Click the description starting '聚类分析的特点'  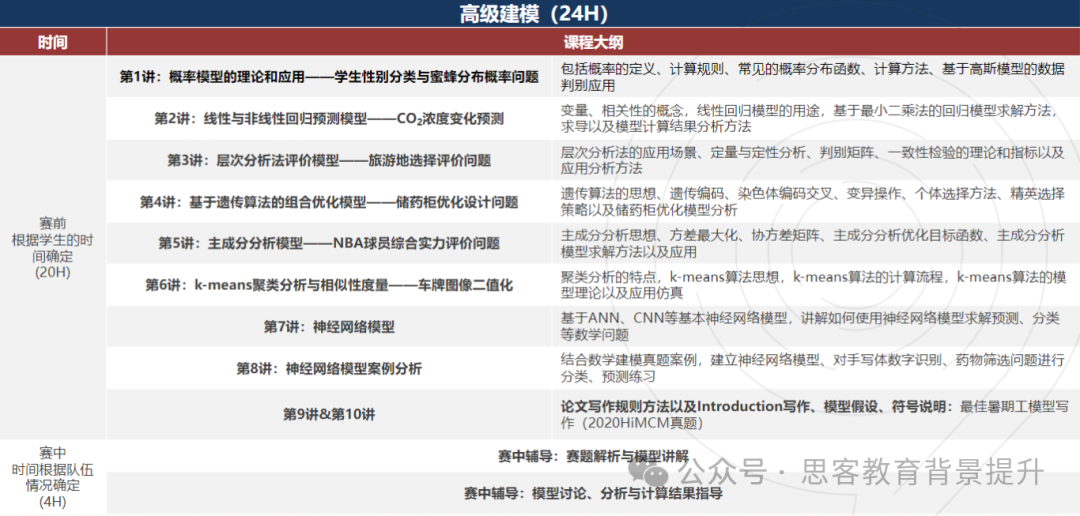click(813, 285)
